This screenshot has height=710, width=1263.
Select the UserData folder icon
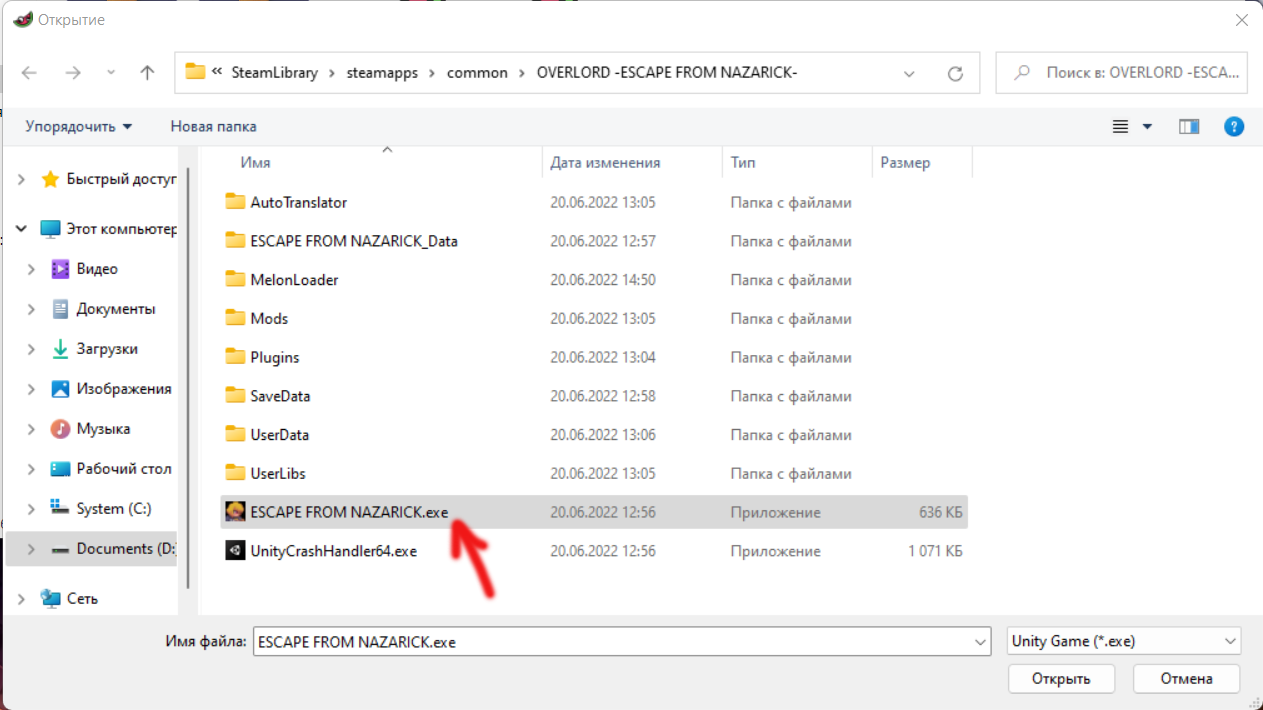[235, 435]
